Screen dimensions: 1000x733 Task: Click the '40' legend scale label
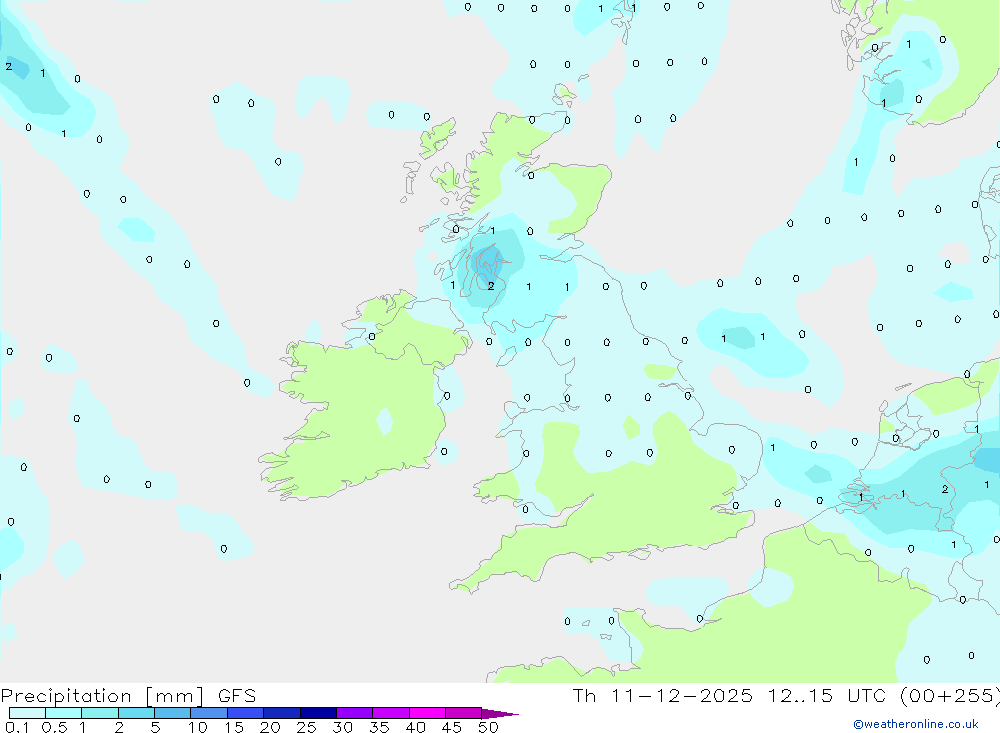(x=415, y=727)
